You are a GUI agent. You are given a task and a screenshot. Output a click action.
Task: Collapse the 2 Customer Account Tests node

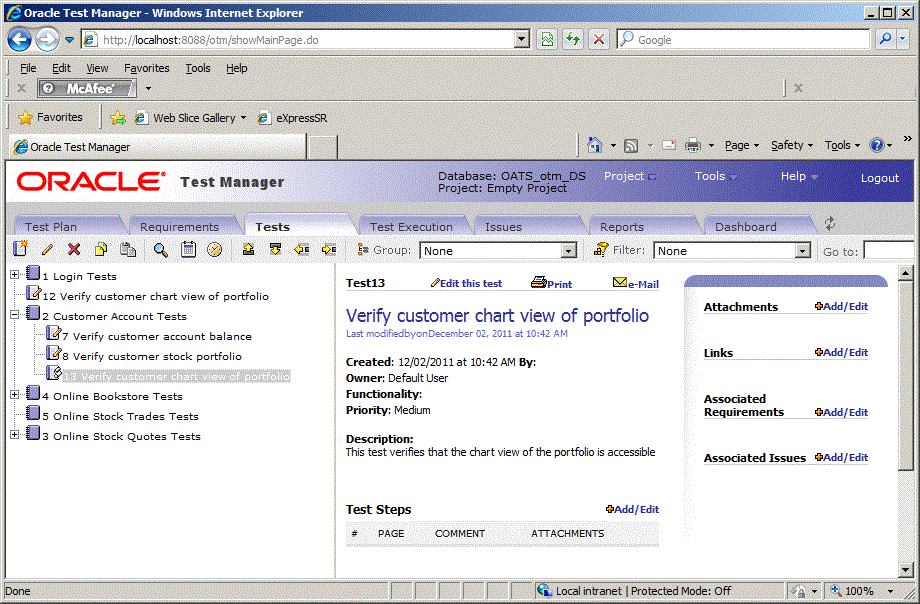(15, 314)
